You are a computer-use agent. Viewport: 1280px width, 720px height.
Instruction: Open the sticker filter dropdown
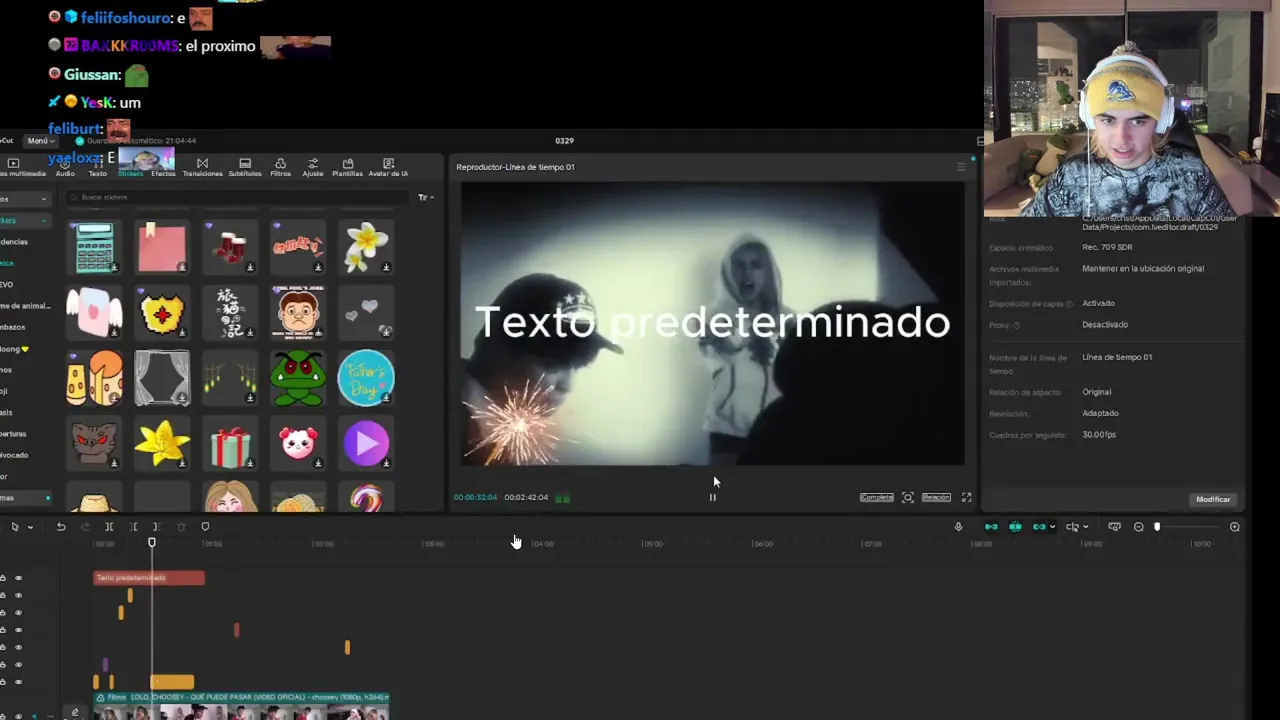(425, 197)
